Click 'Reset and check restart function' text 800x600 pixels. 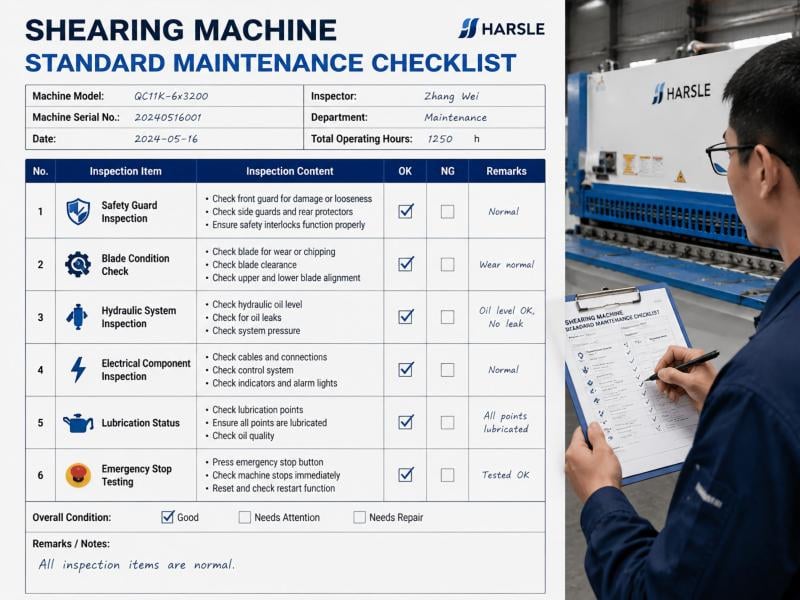pos(273,488)
